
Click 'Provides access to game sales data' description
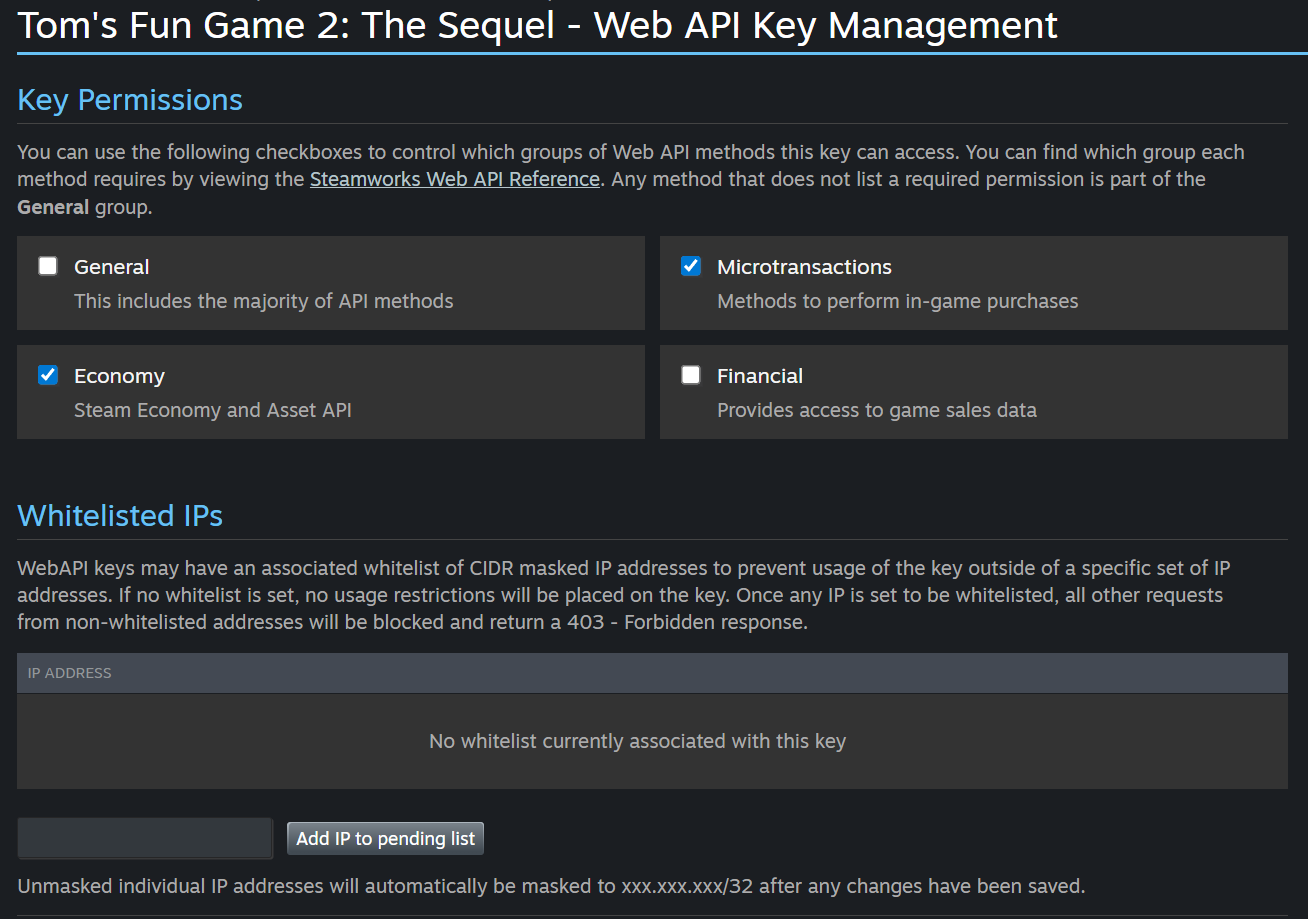877,410
